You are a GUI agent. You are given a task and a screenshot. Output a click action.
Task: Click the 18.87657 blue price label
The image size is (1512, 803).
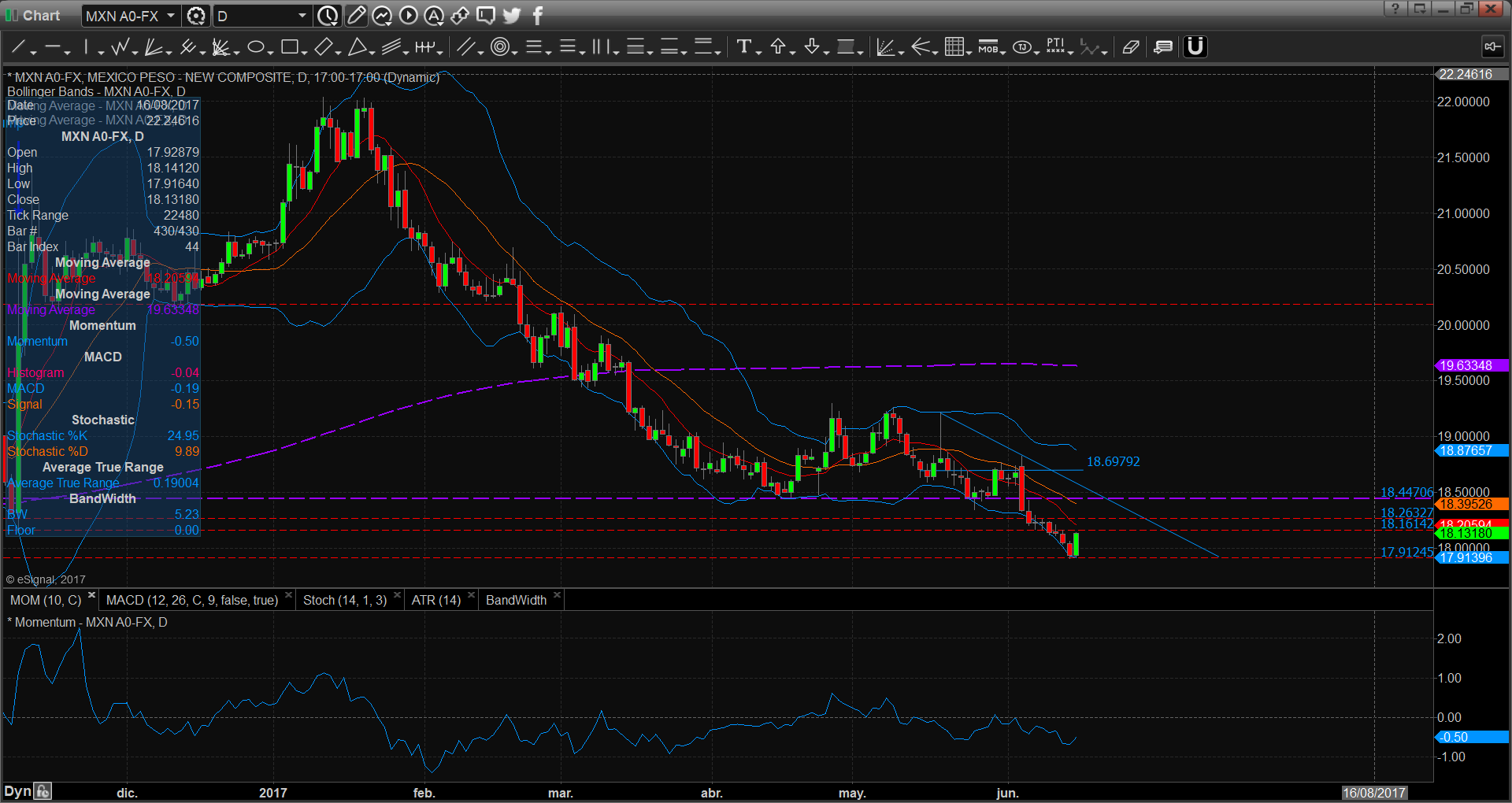pyautogui.click(x=1471, y=450)
